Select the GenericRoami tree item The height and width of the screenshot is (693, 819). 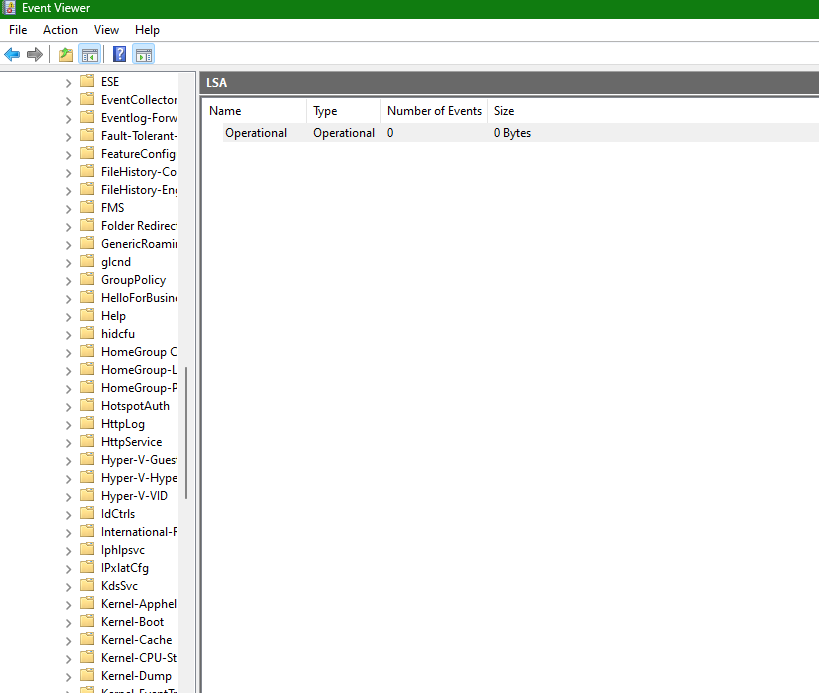[x=138, y=243]
